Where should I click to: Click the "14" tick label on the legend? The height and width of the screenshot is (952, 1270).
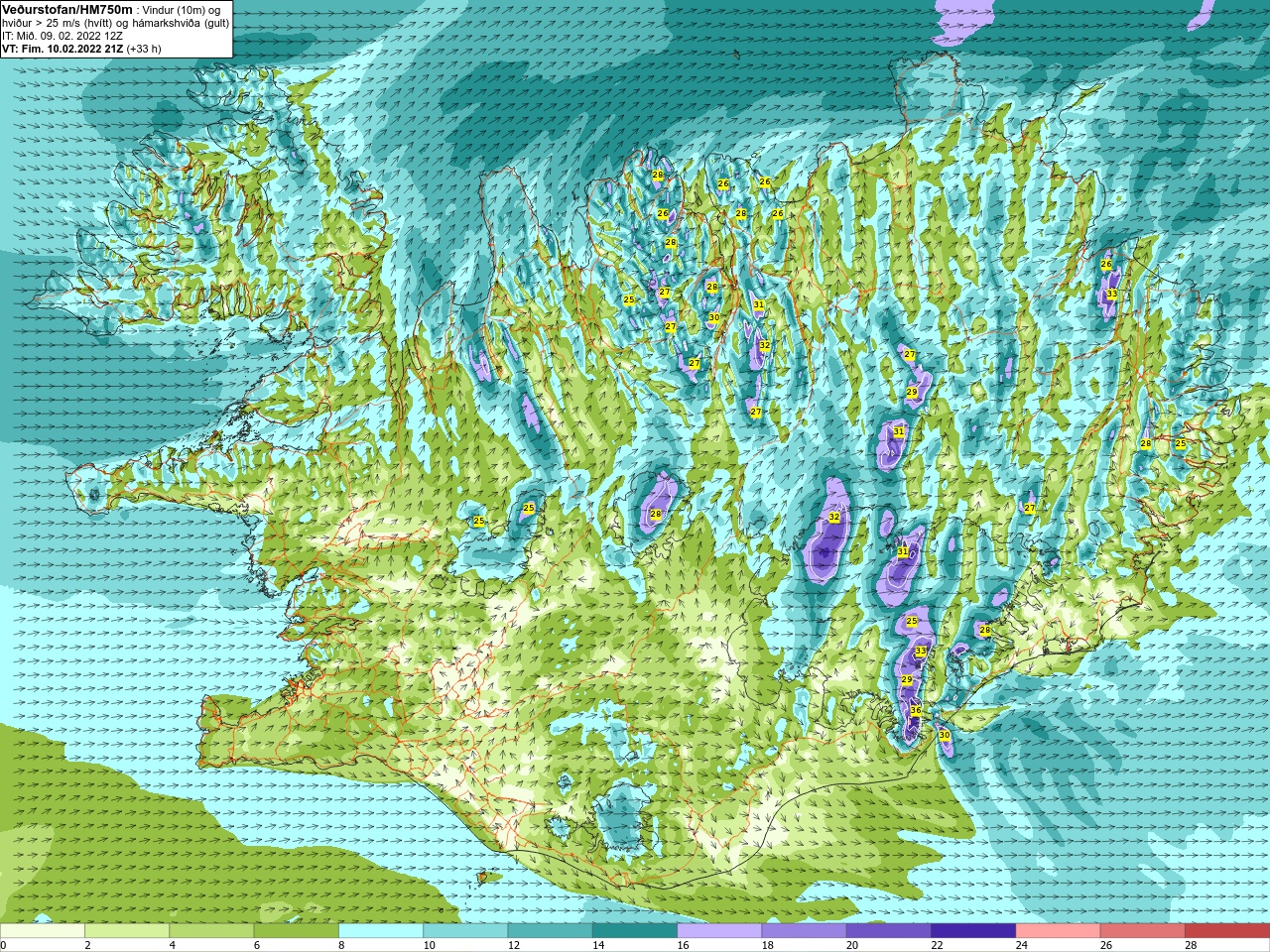(x=598, y=945)
